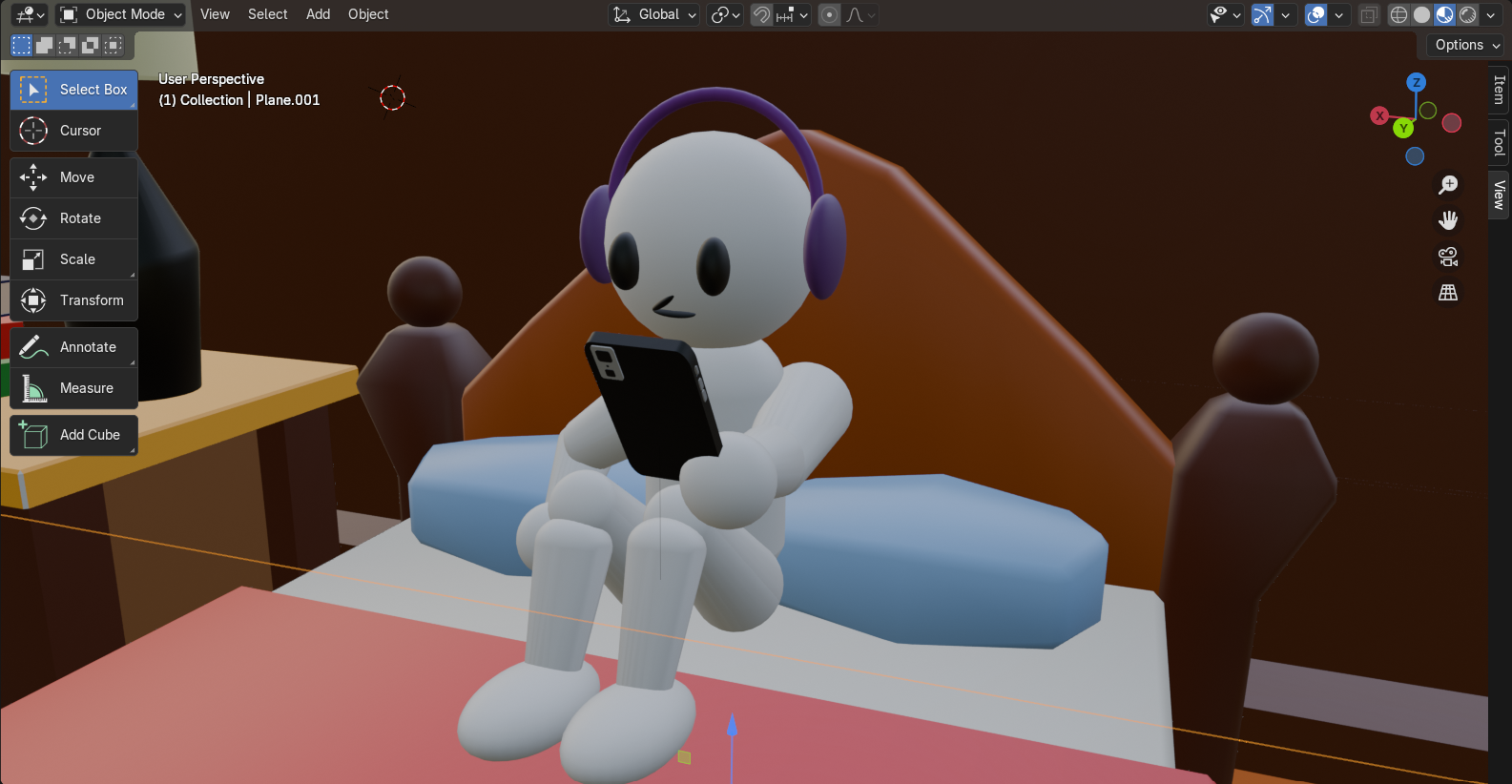Screen dimensions: 1512x784
Task: Open the Item sidebar tab
Action: pyautogui.click(x=1499, y=90)
